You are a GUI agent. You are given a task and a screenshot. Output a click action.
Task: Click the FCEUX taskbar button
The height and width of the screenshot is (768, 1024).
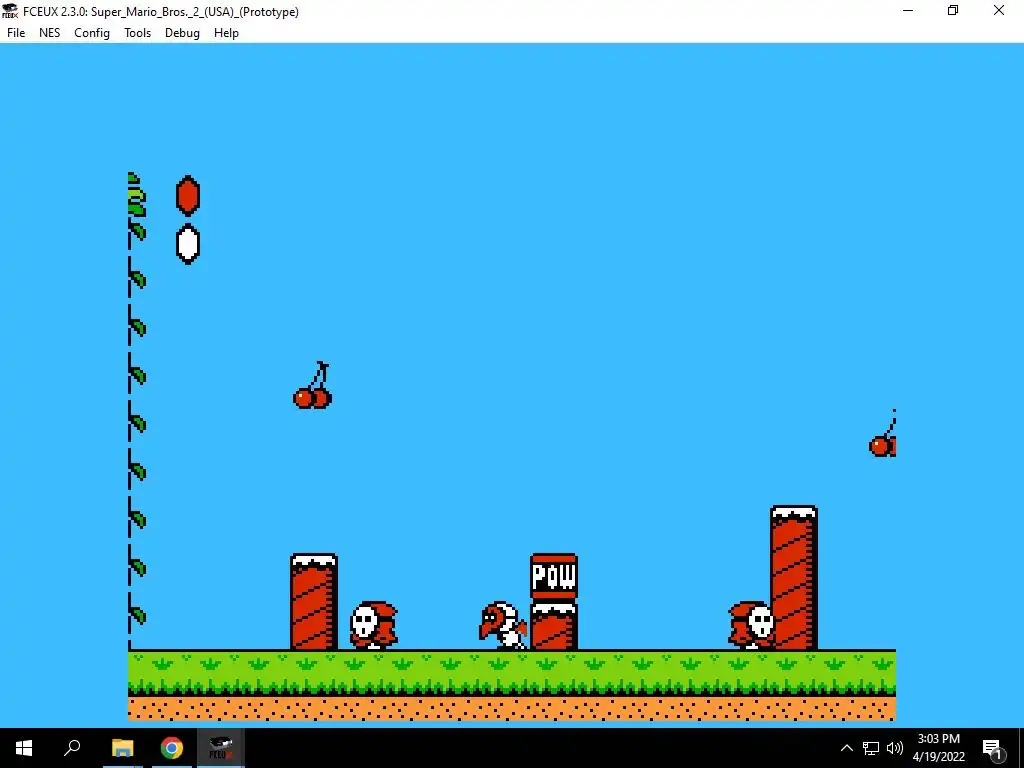point(221,748)
